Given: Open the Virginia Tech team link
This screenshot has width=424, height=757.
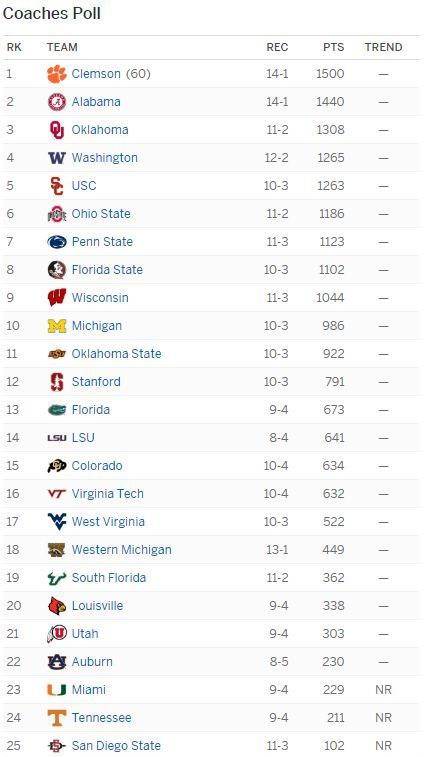Looking at the screenshot, I should pos(108,494).
